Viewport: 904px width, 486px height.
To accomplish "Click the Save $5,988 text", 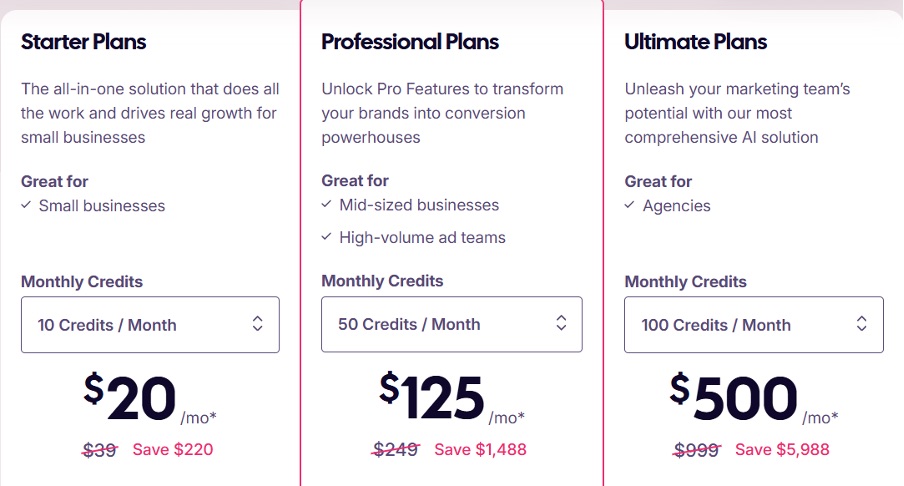I will (782, 449).
